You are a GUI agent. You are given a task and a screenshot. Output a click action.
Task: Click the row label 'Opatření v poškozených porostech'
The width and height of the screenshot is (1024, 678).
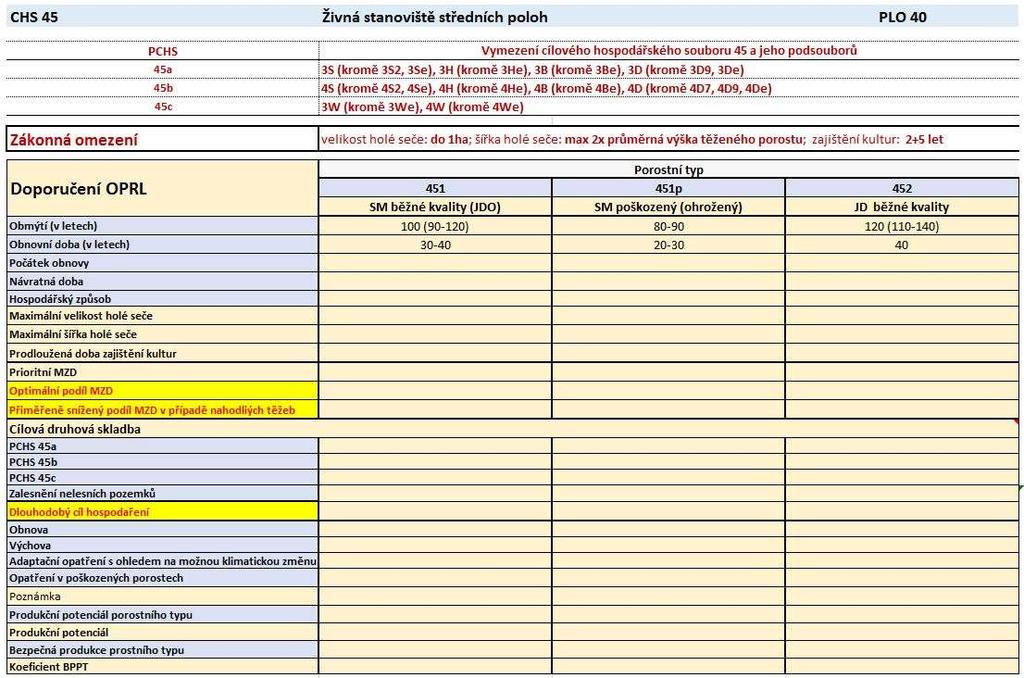[162, 577]
